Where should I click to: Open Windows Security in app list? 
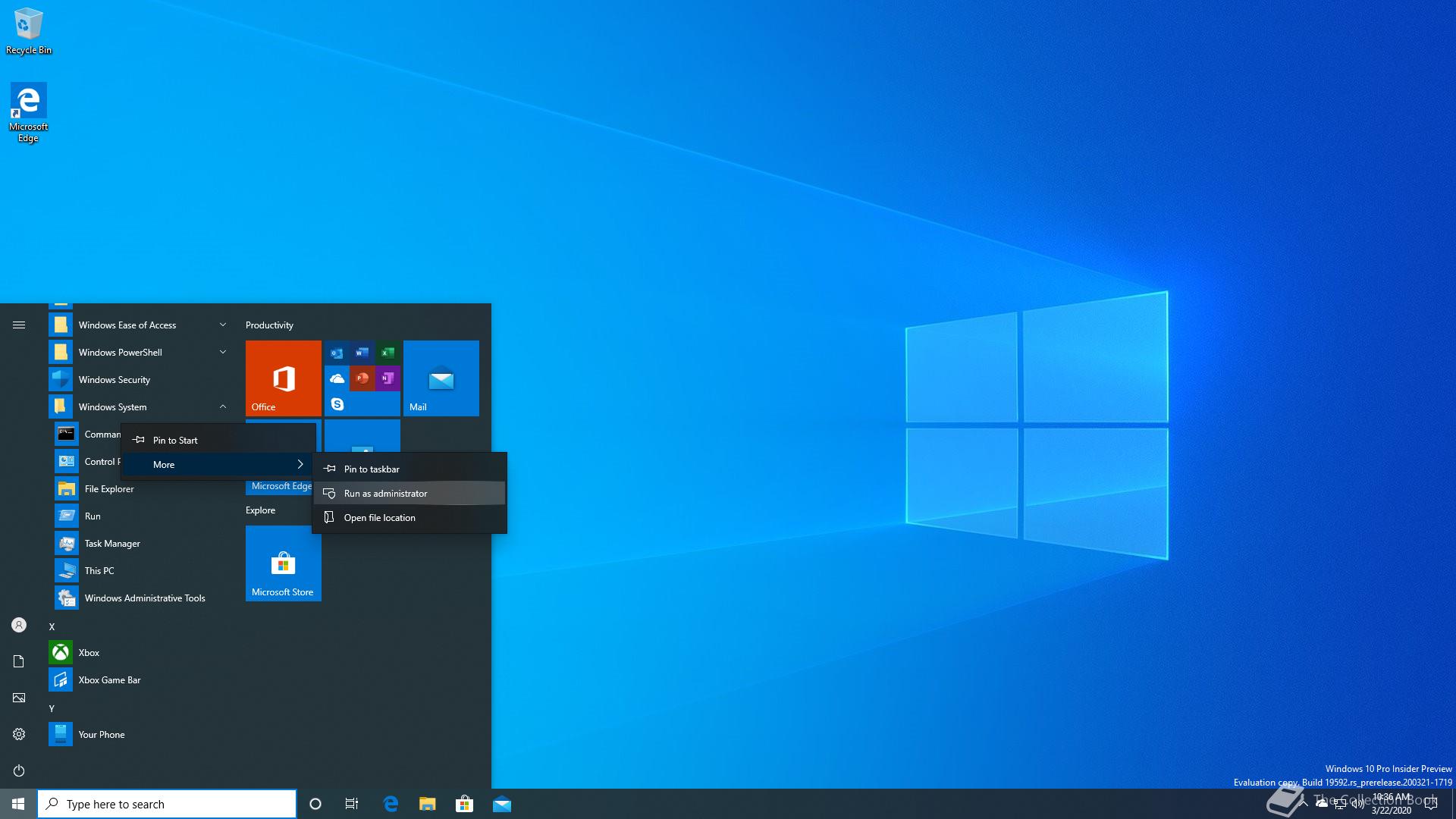tap(114, 380)
